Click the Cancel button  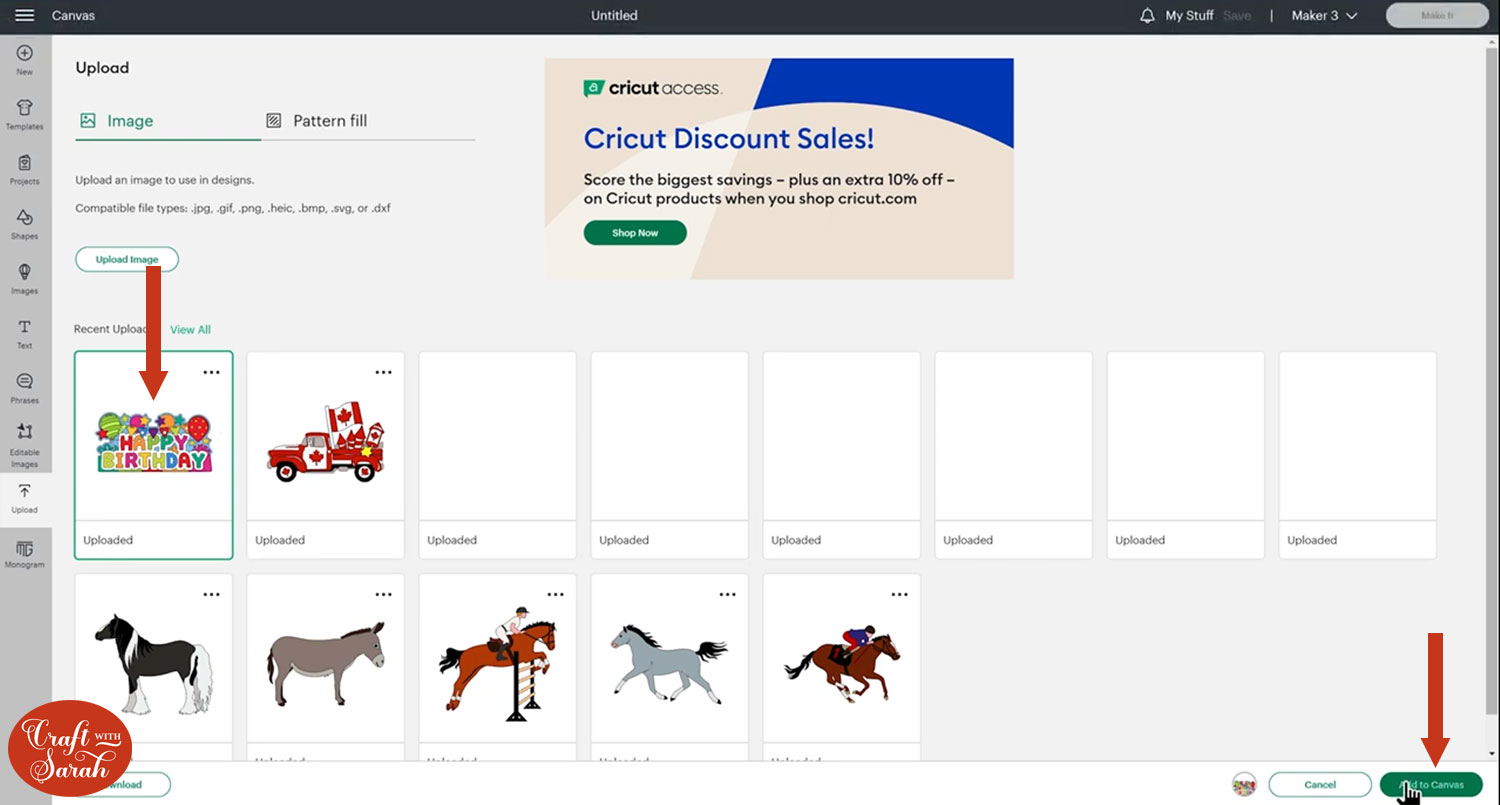pyautogui.click(x=1320, y=785)
